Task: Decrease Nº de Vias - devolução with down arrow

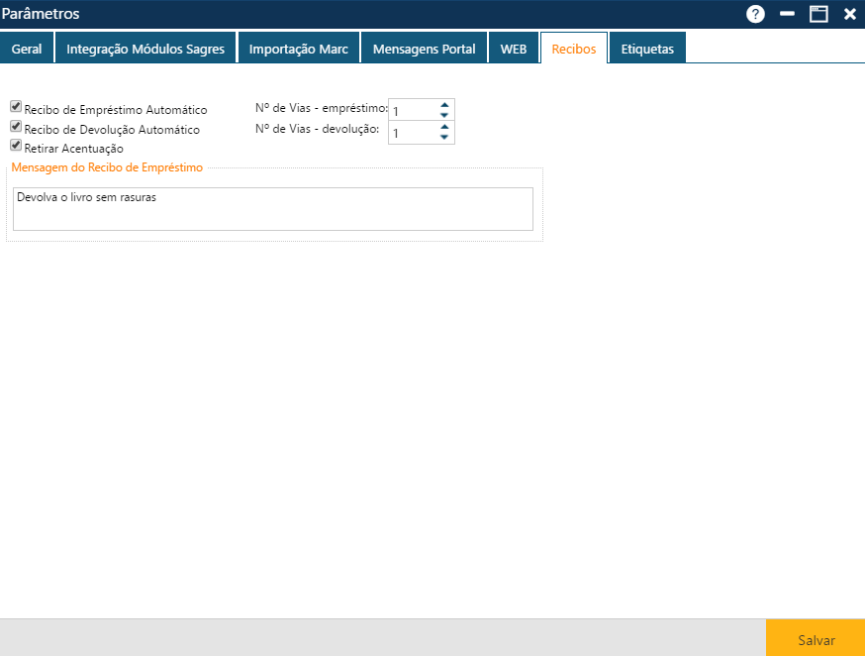Action: [x=445, y=135]
